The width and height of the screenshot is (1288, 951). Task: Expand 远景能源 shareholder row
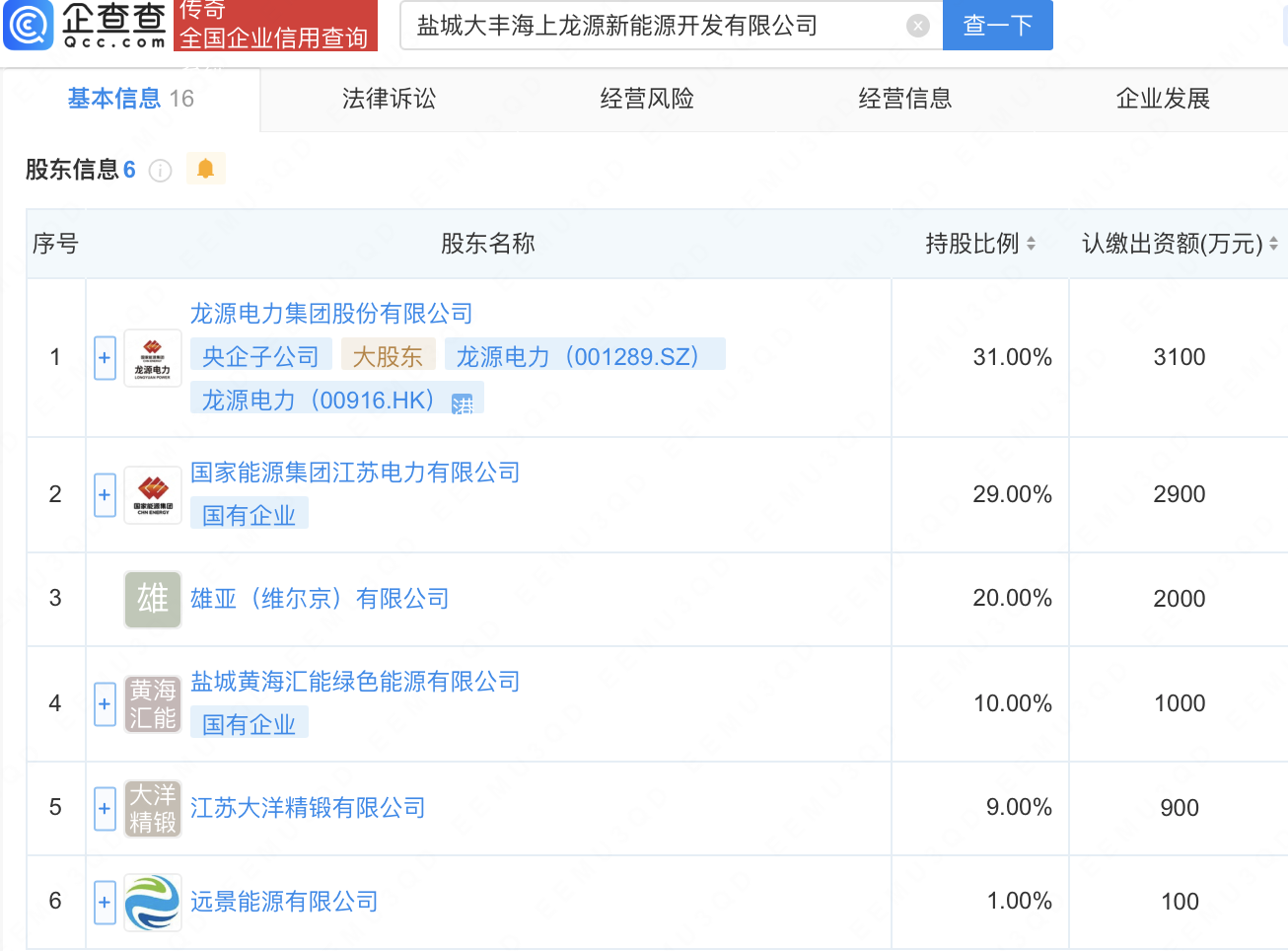click(105, 902)
